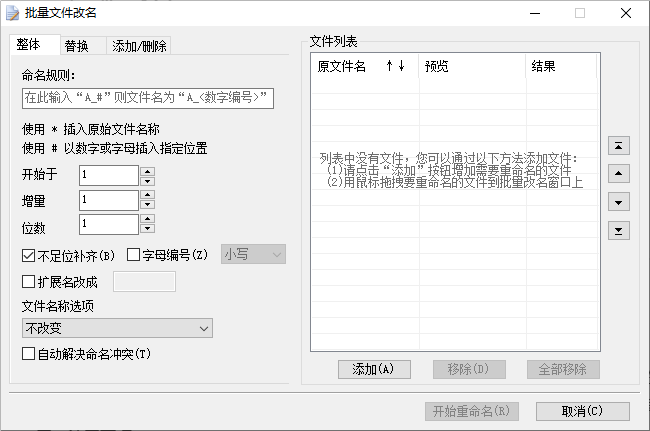650x431 pixels.
Task: Move selected file to bottom of list
Action: [x=618, y=230]
